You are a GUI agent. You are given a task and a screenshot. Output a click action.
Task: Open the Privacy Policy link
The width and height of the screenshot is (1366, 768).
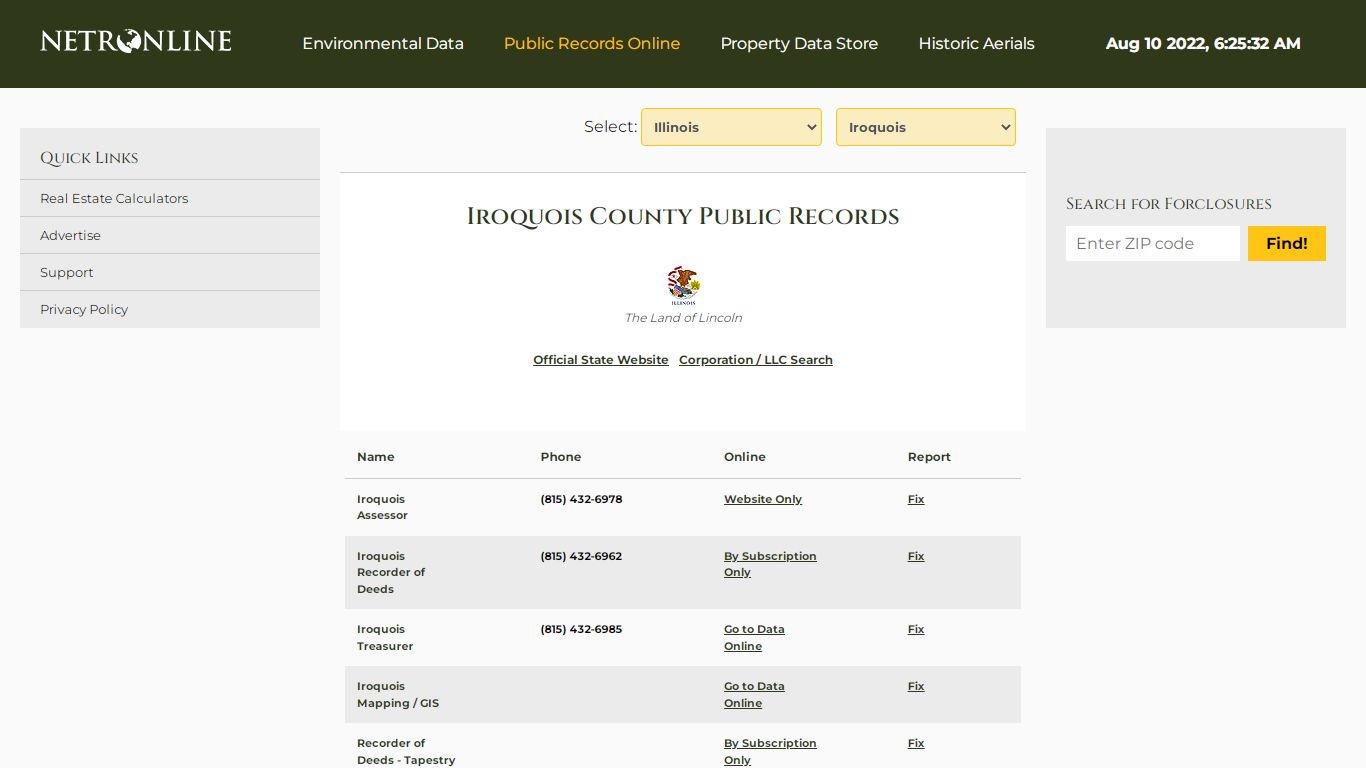84,309
